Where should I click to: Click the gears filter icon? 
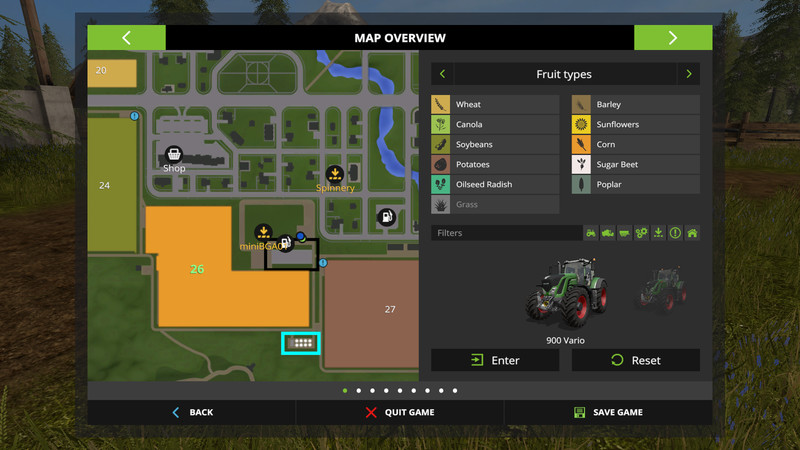642,233
